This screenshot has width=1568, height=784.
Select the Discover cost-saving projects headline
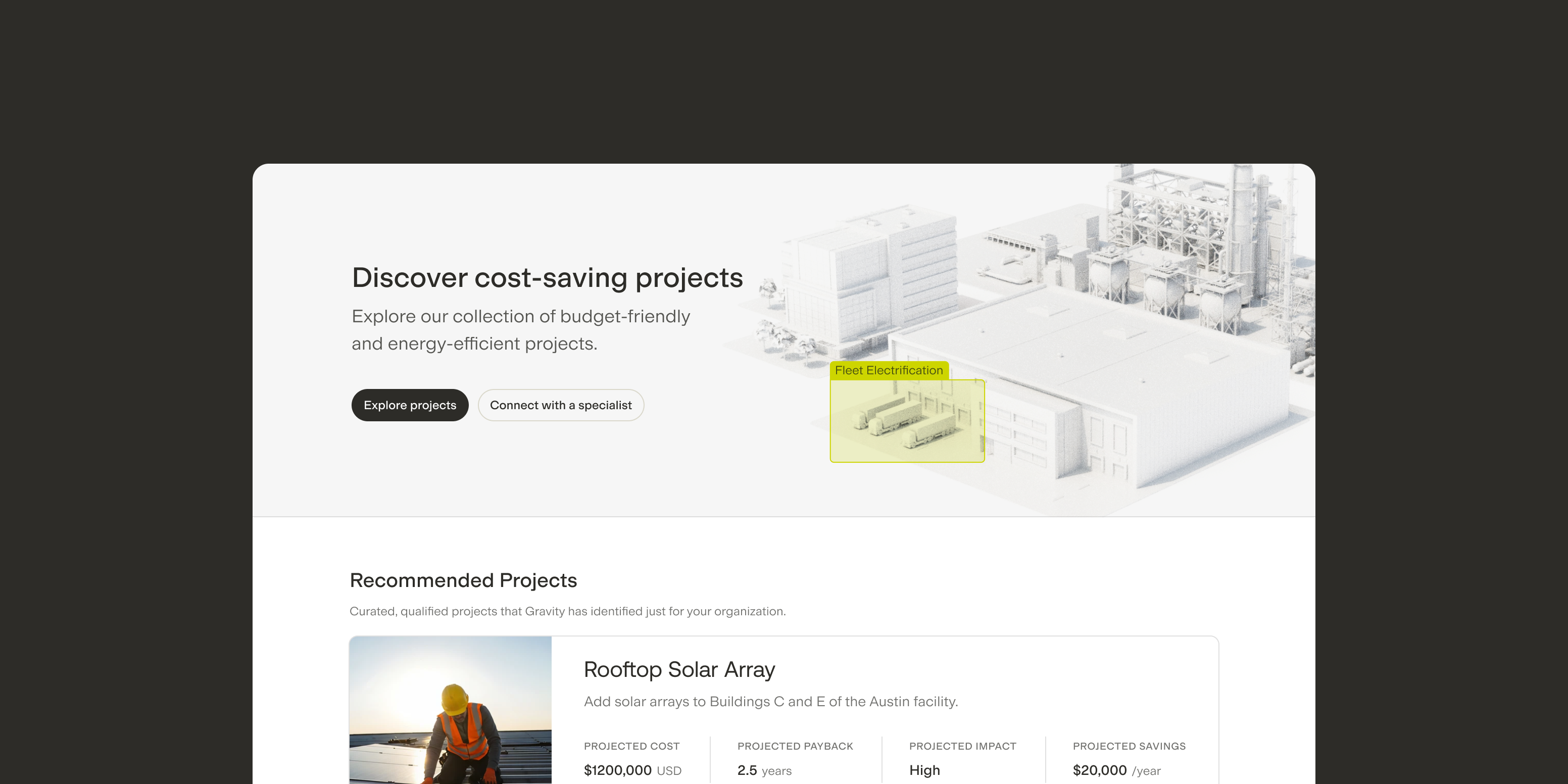tap(547, 277)
